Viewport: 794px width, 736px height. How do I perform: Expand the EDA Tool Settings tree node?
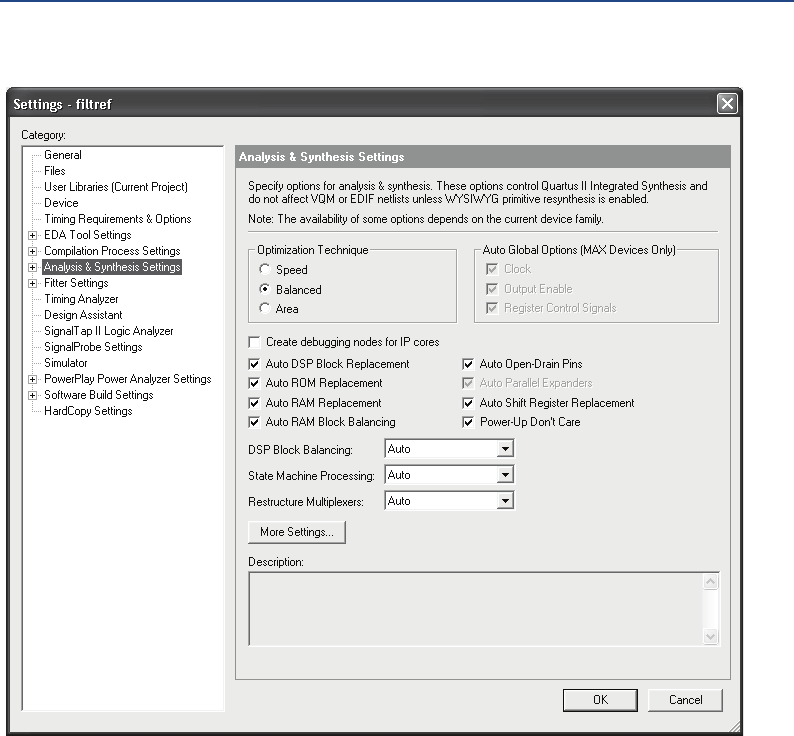pyautogui.click(x=33, y=235)
